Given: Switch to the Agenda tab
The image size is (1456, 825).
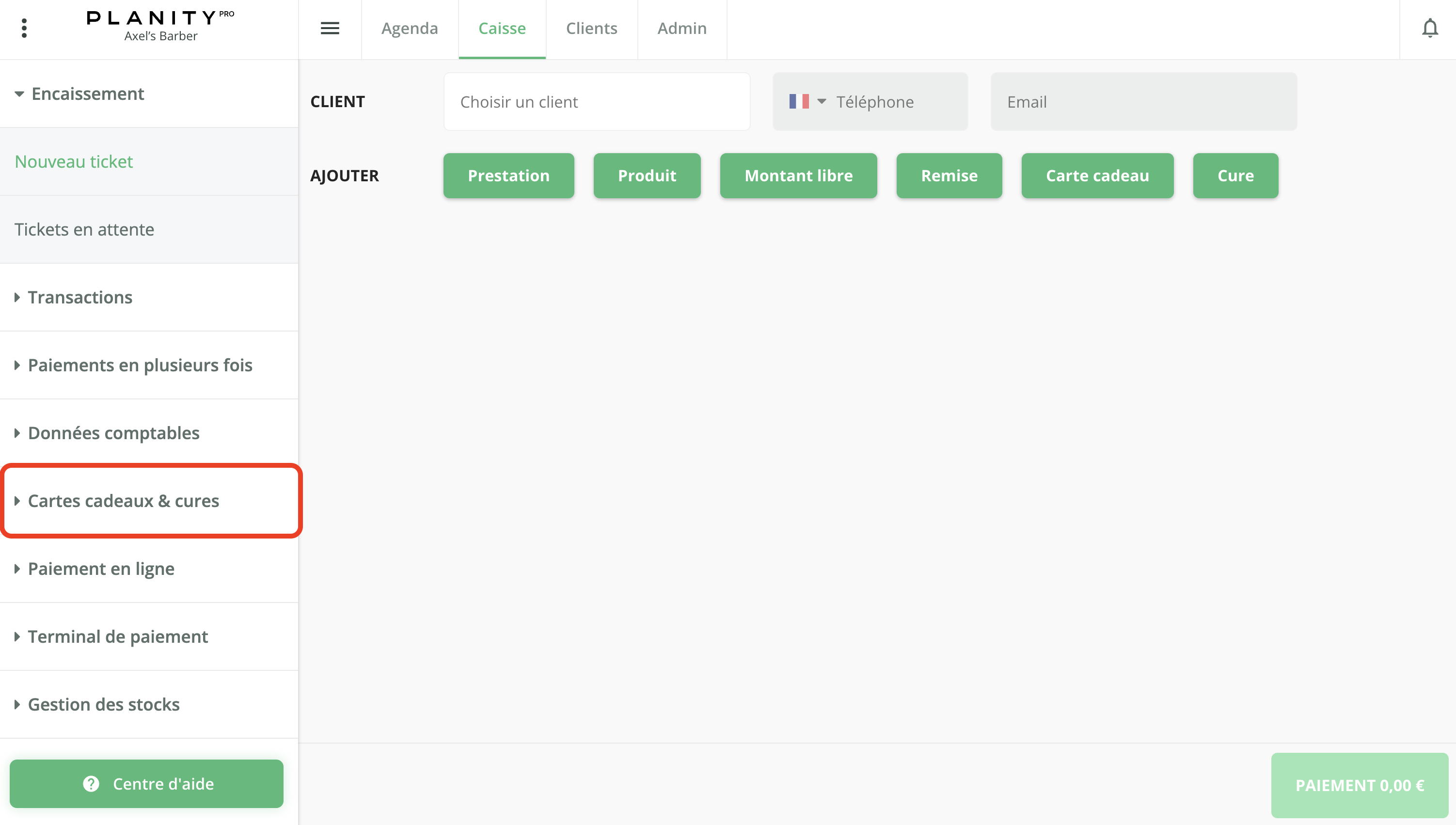Looking at the screenshot, I should (409, 28).
